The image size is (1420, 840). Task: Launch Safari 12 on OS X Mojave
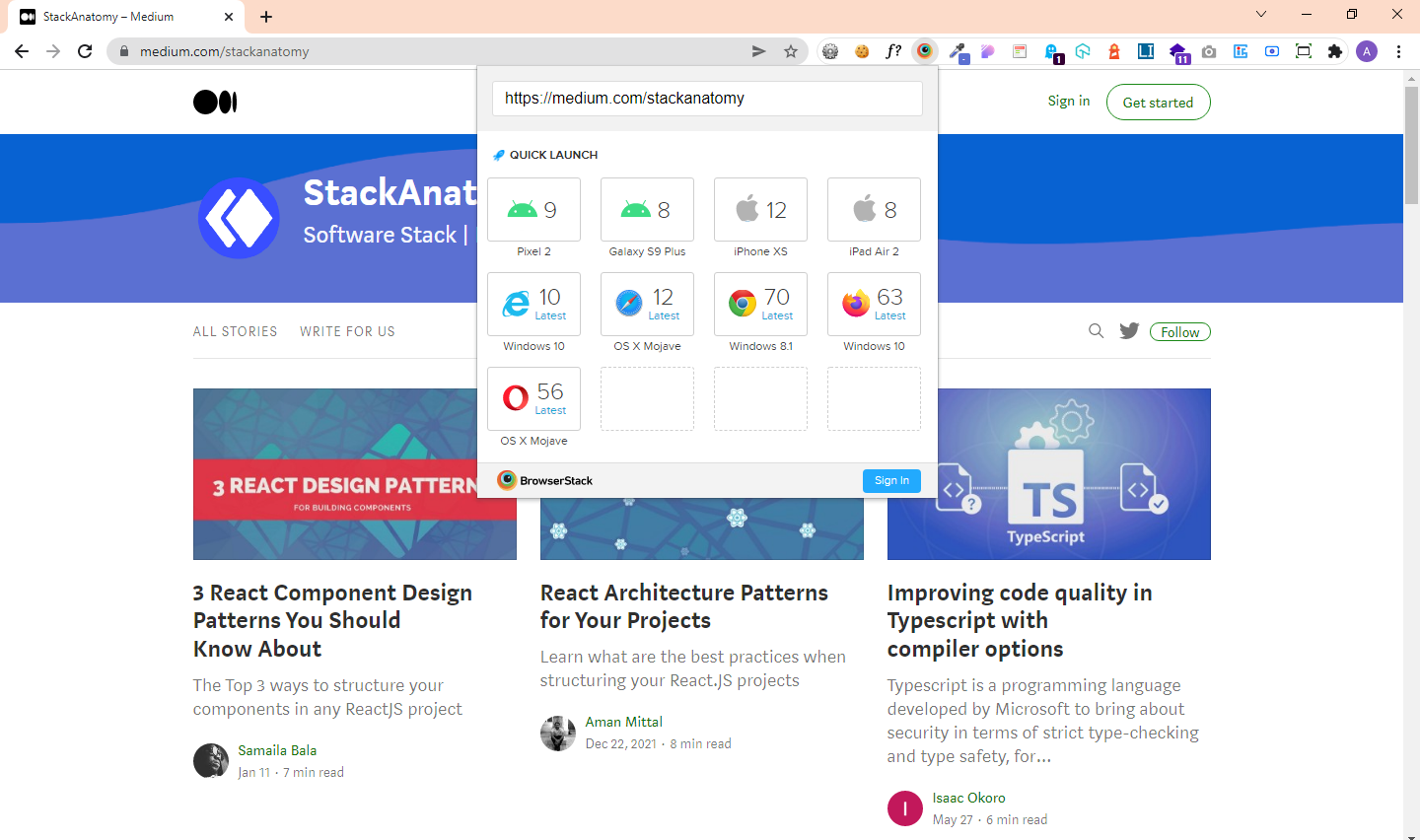pos(647,304)
